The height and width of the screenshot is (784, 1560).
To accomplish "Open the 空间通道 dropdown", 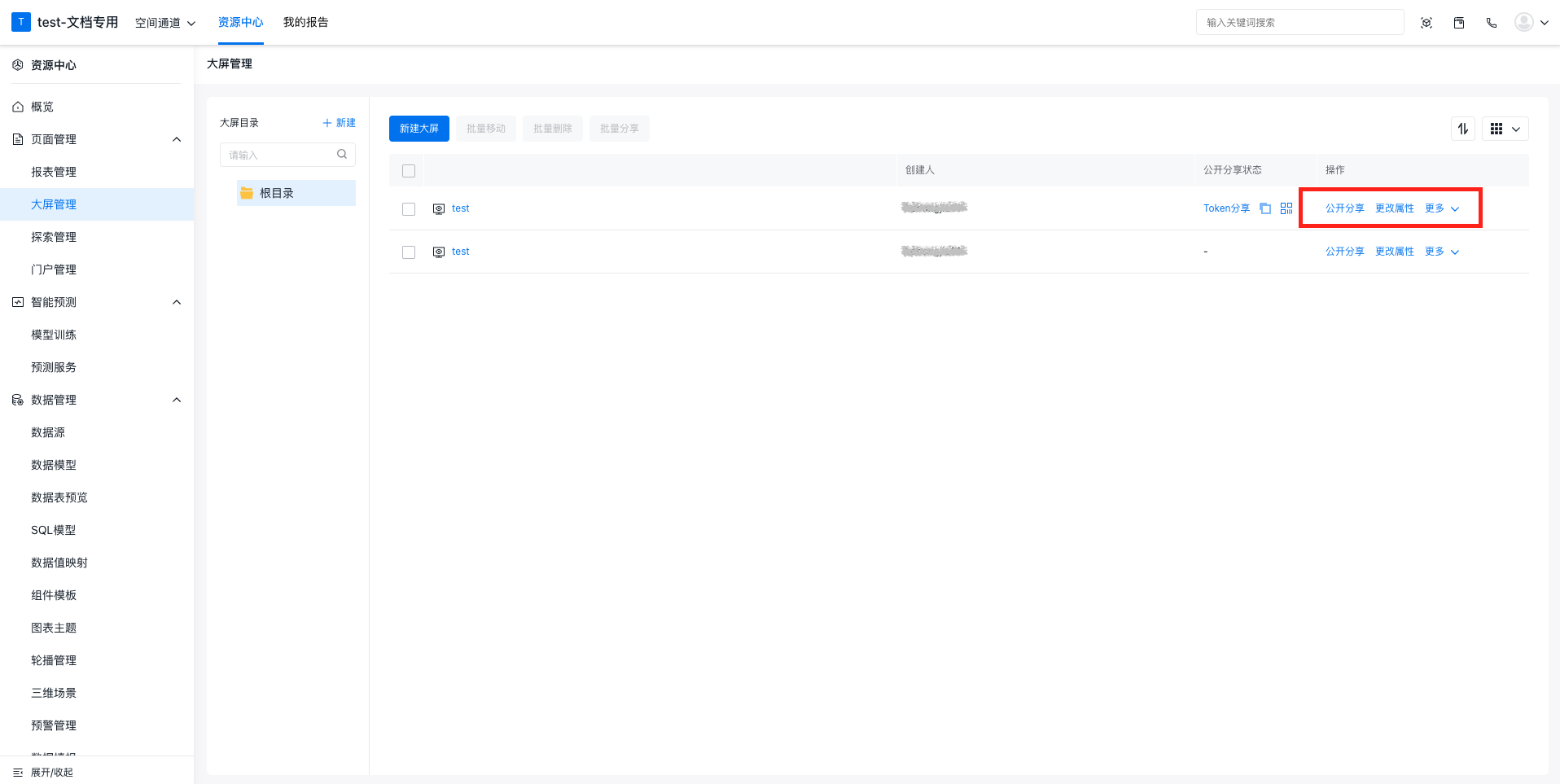I will pos(165,23).
